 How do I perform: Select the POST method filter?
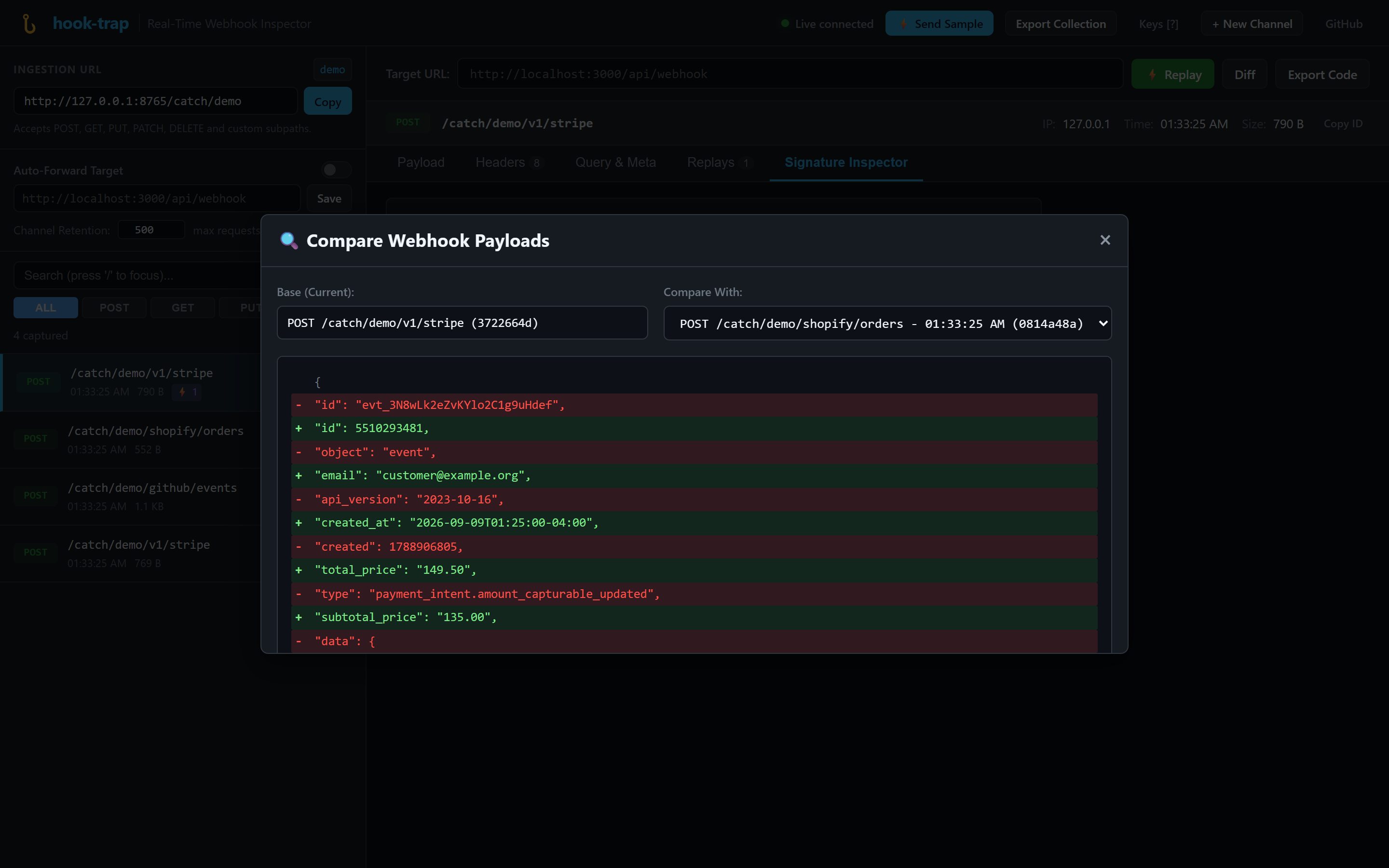pyautogui.click(x=114, y=308)
